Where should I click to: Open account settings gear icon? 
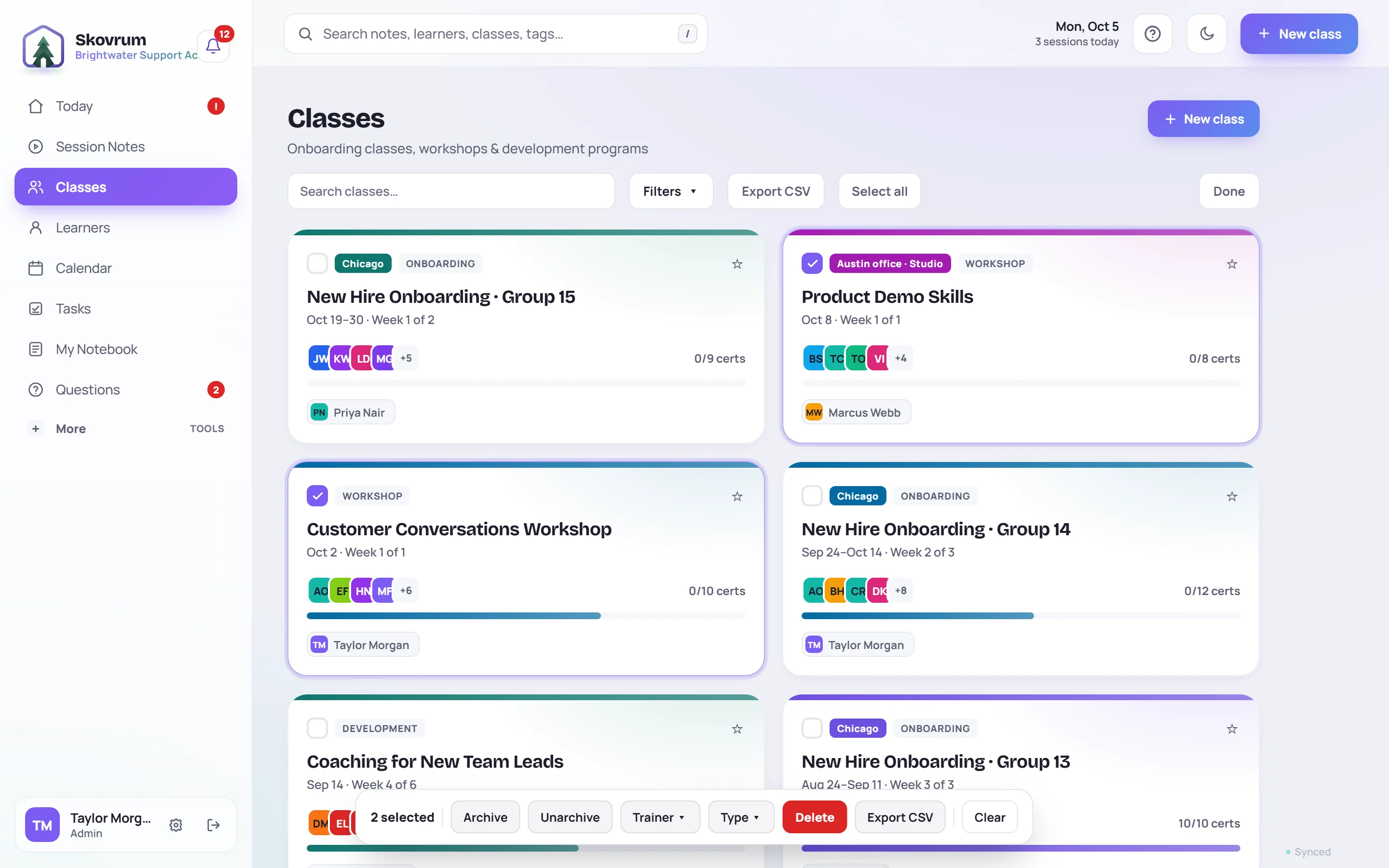point(176,825)
